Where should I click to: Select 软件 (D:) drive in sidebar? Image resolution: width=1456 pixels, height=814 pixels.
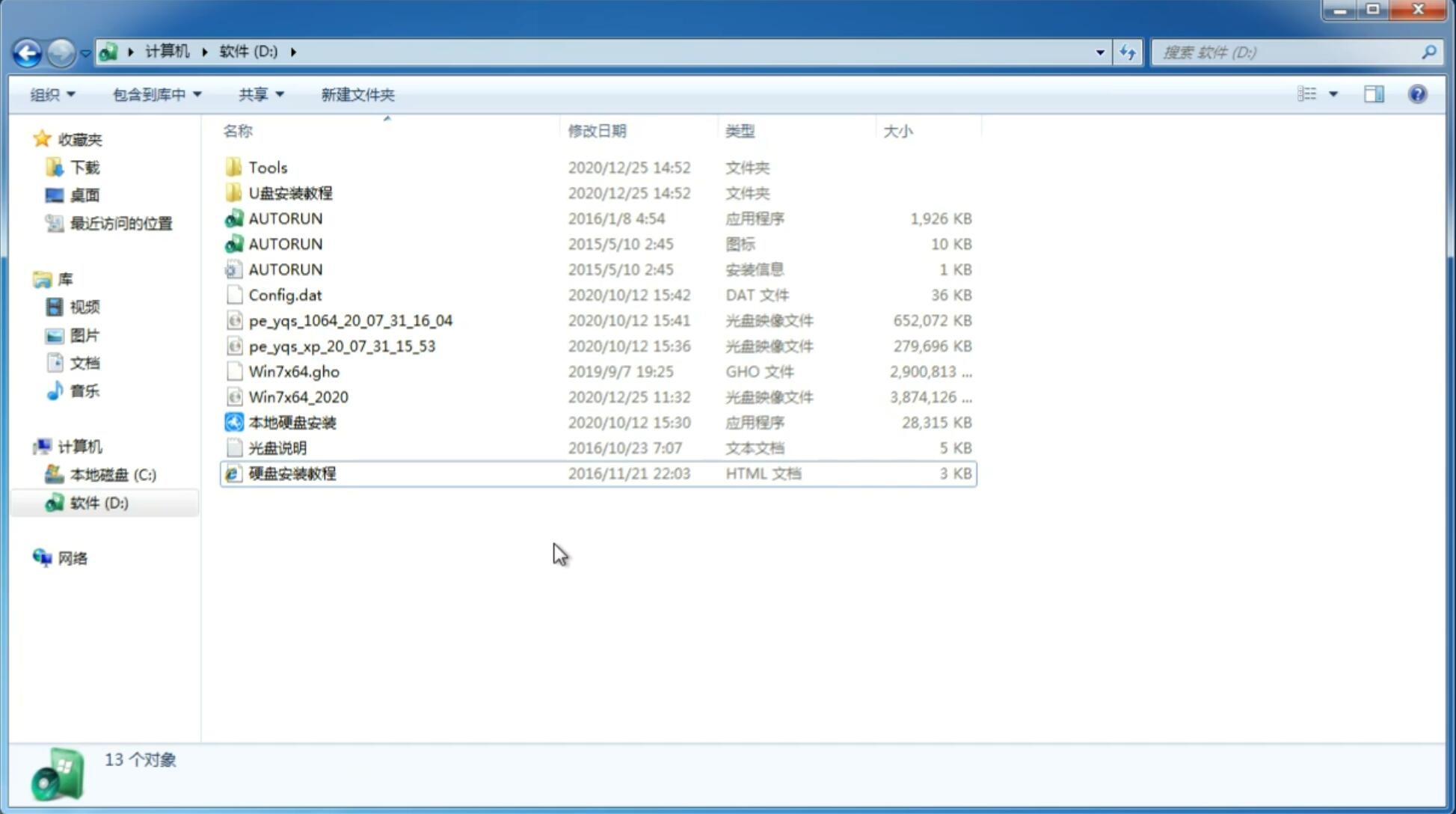pyautogui.click(x=99, y=502)
